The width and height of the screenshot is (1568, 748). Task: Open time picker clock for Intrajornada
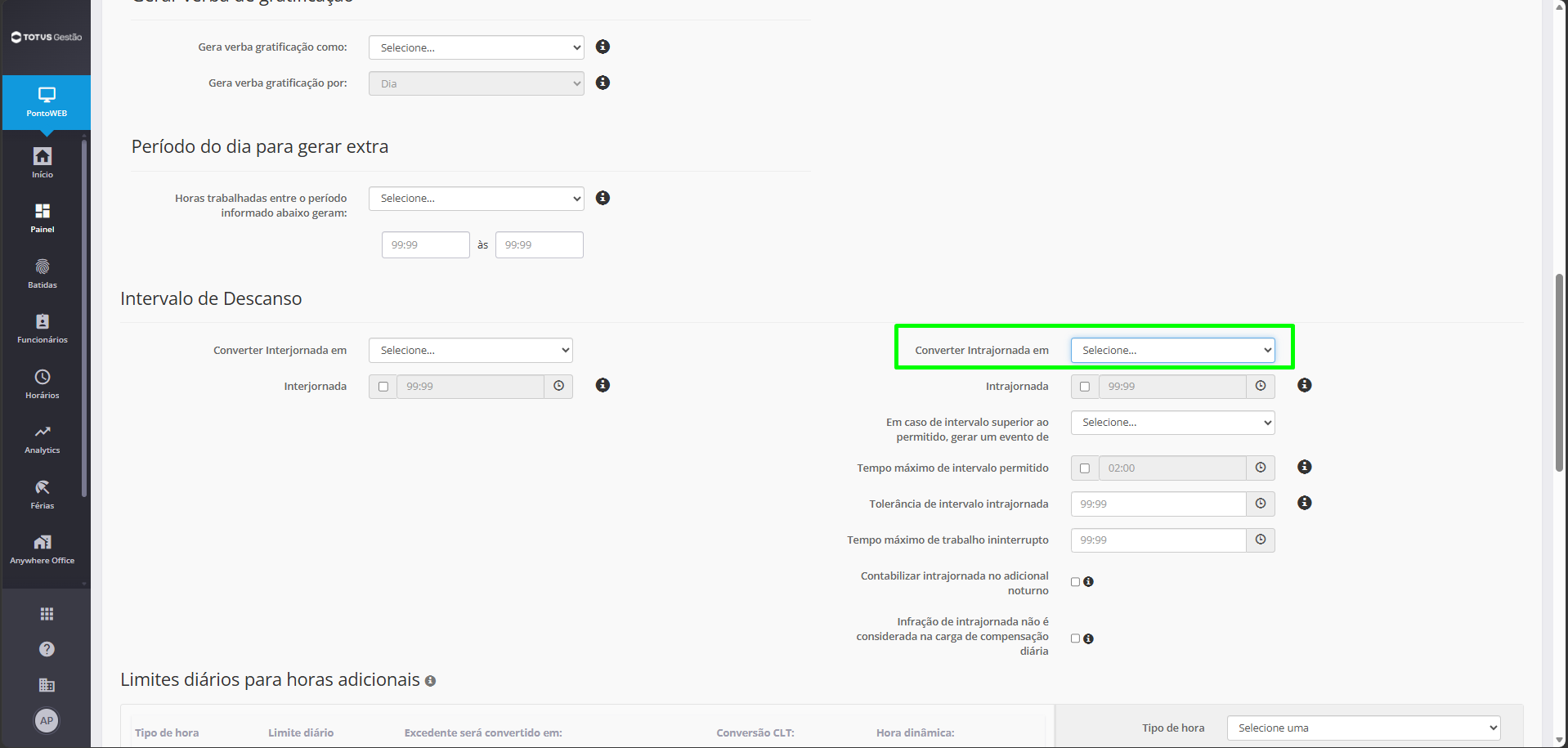pyautogui.click(x=1261, y=386)
